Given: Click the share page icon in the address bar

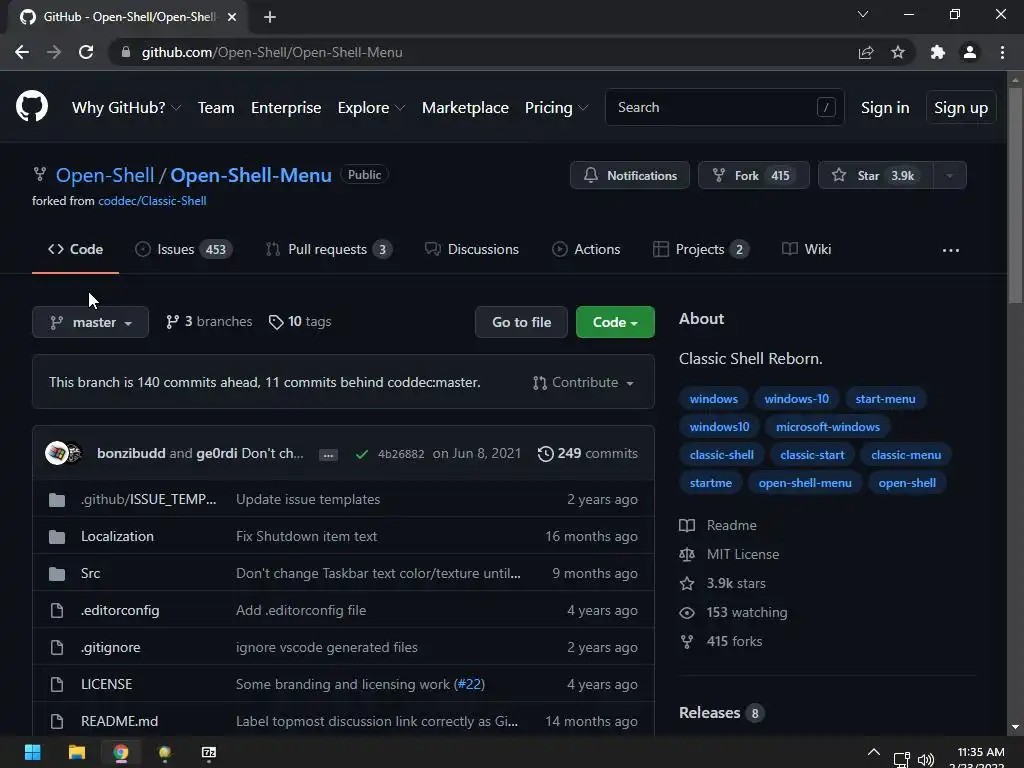Looking at the screenshot, I should click(x=866, y=52).
